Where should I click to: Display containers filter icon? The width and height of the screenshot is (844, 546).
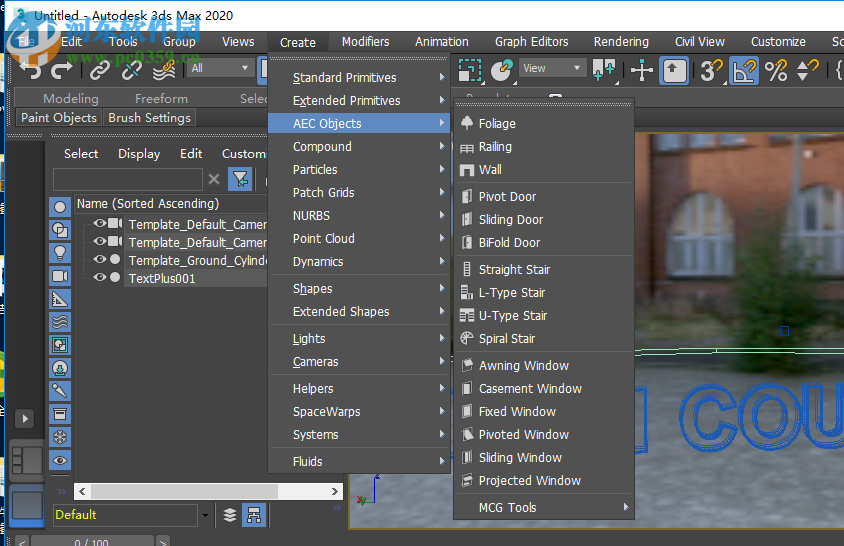60,414
